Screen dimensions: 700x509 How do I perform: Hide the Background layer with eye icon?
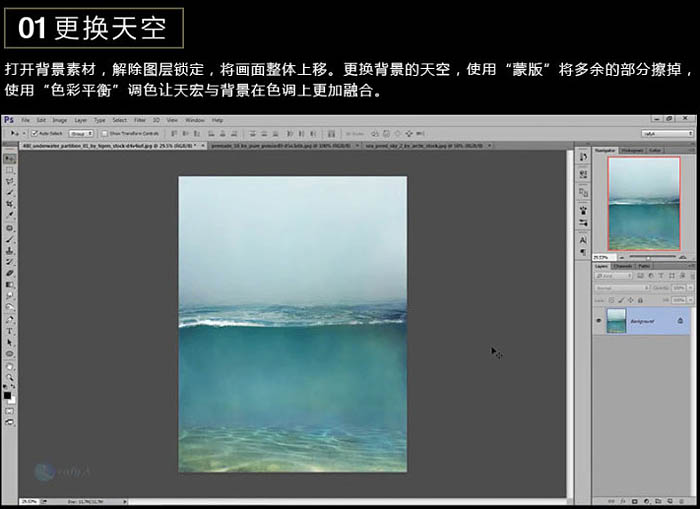599,321
